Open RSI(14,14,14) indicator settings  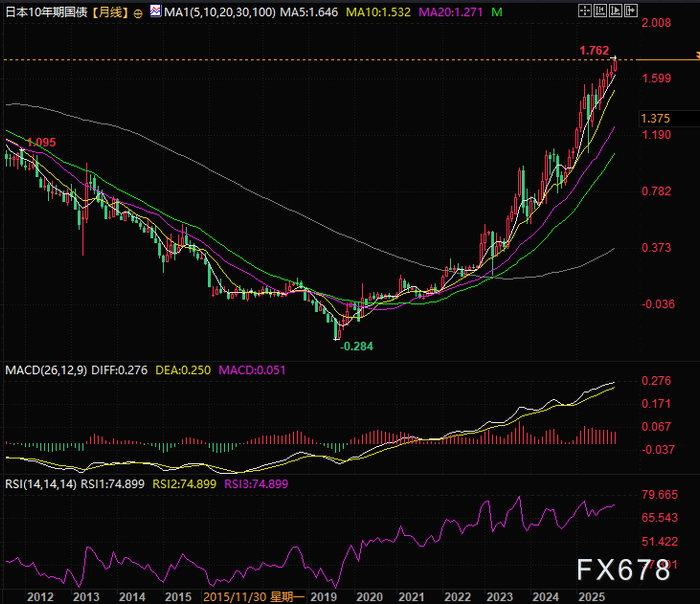click(x=41, y=484)
